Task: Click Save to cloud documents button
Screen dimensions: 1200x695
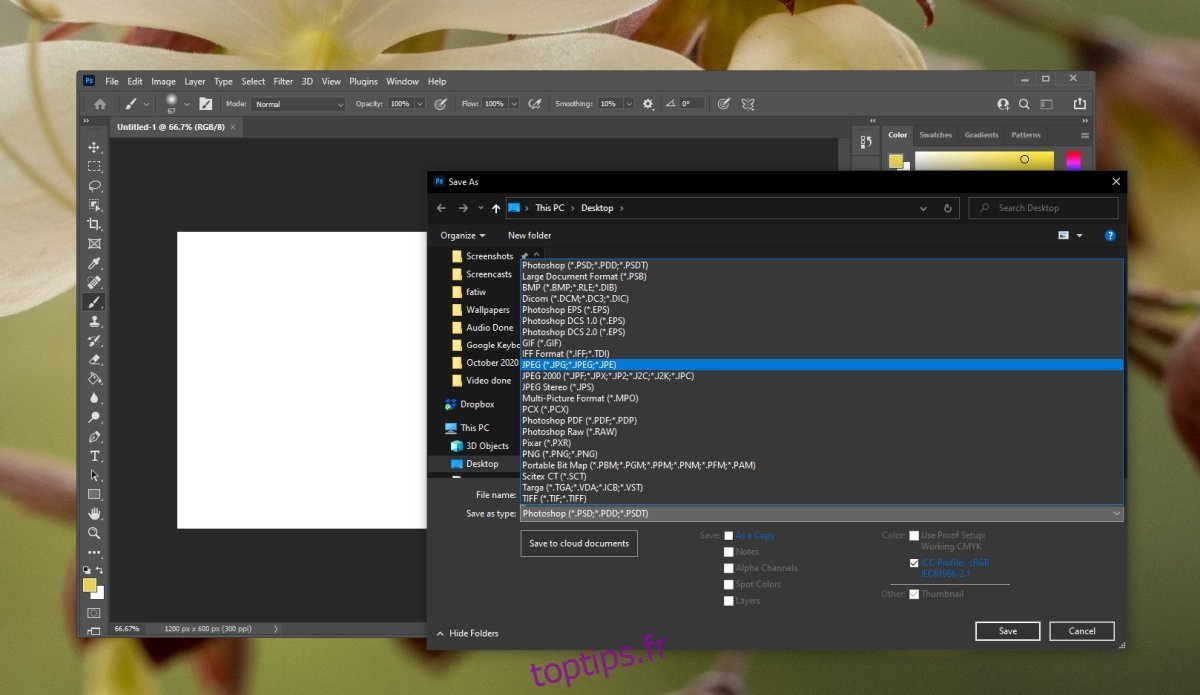Action: tap(579, 543)
